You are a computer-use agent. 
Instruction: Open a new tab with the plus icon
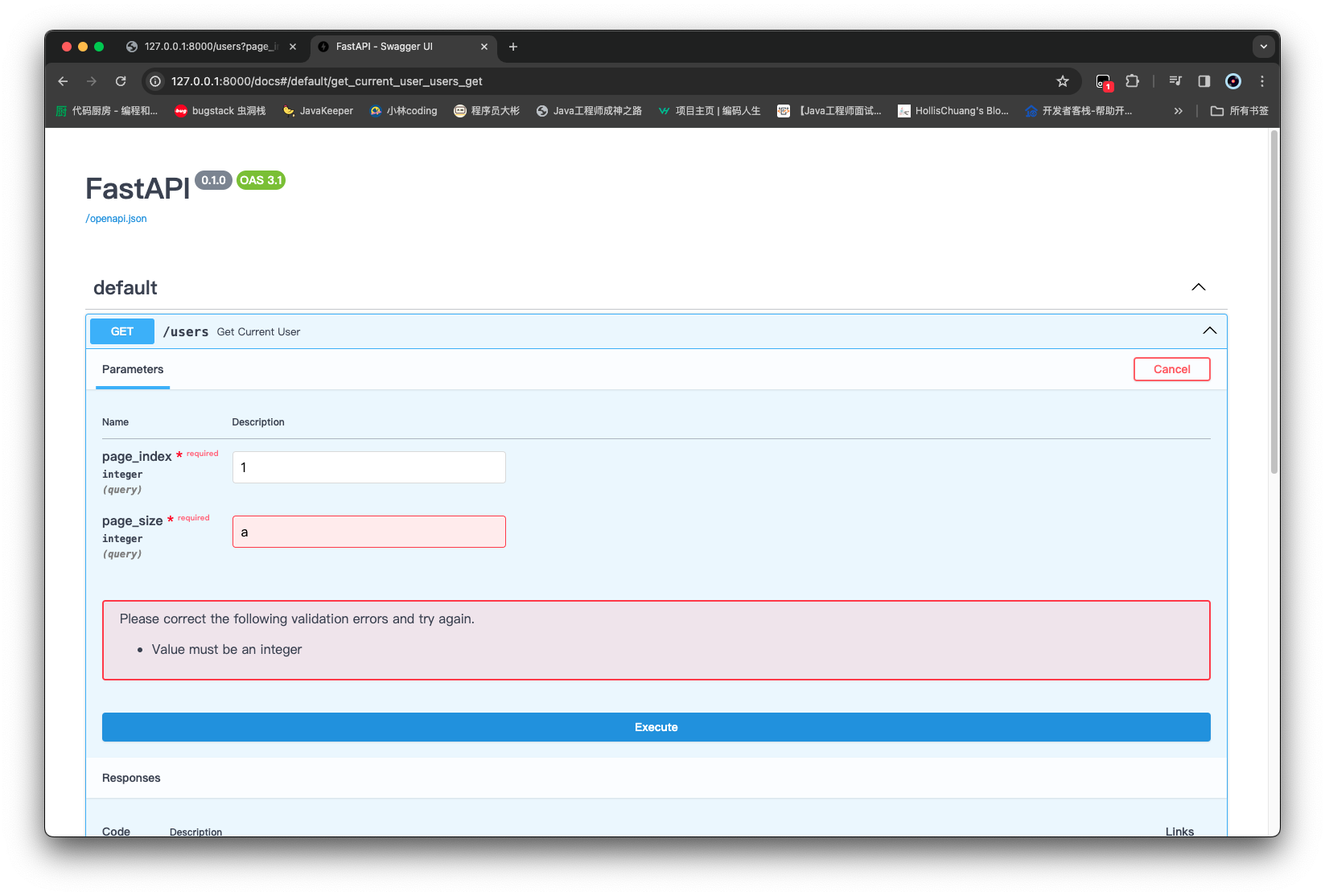(x=513, y=47)
